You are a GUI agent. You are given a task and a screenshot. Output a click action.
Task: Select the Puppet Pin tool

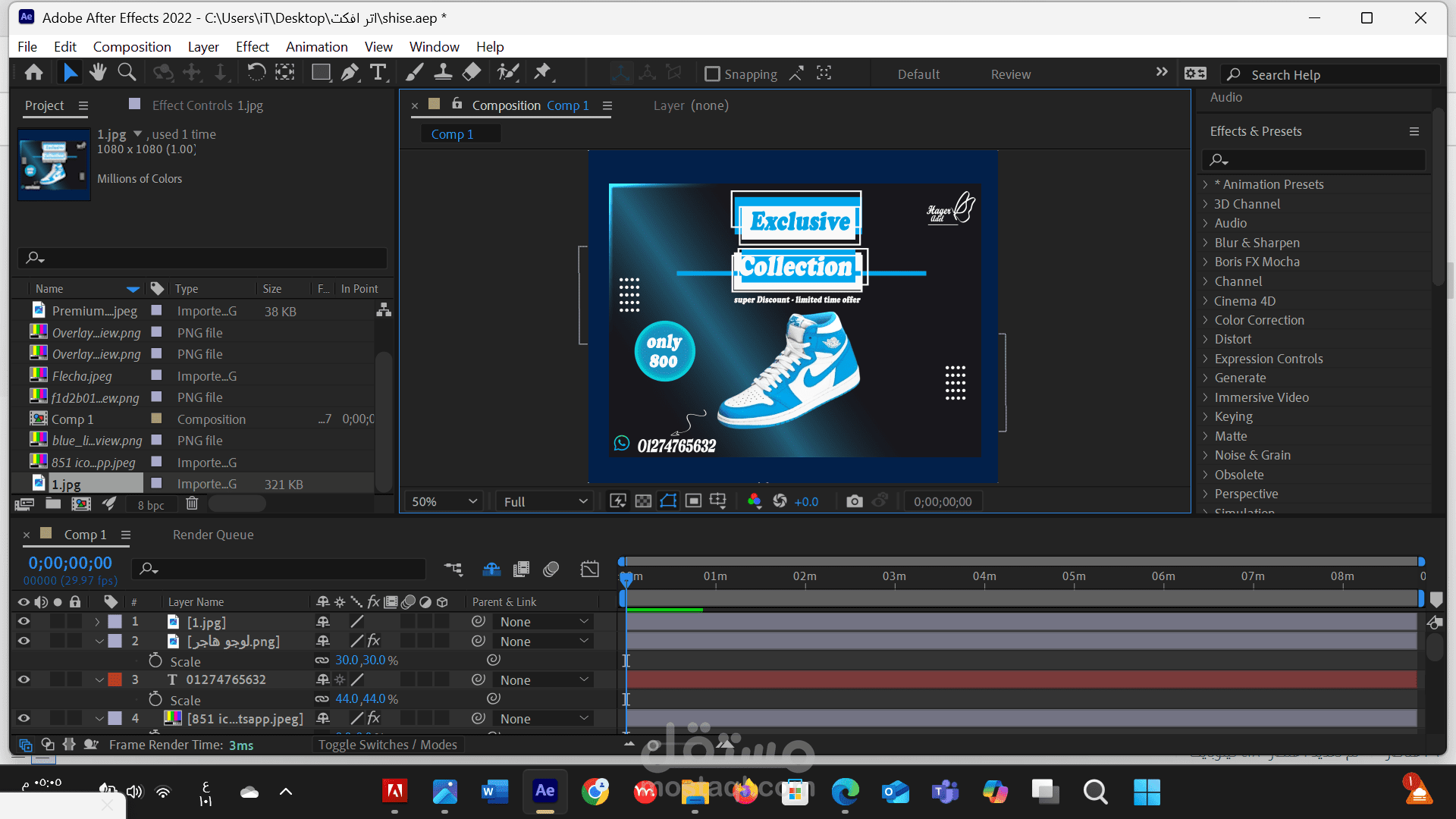point(542,73)
